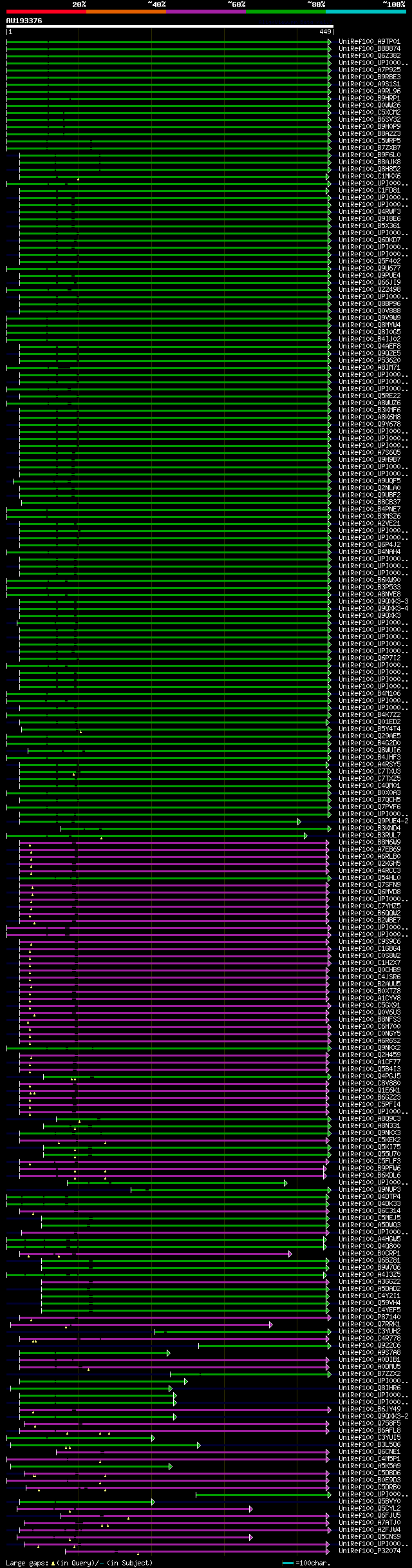Click UniRef100_C1MKX6 label
Image resolution: width=412 pixels, height=1568 pixels.
click(x=370, y=177)
